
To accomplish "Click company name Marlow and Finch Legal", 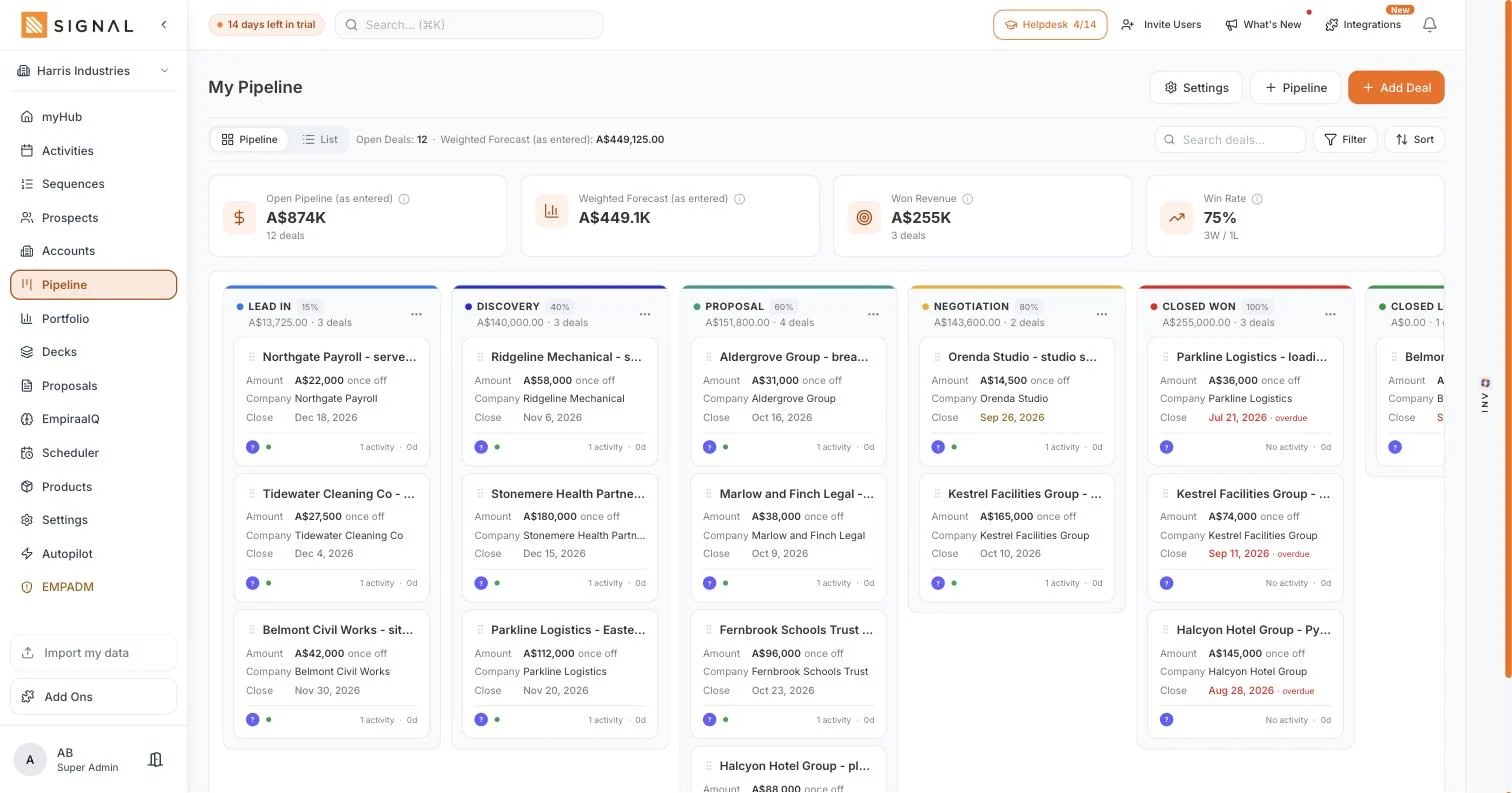I will coord(808,535).
